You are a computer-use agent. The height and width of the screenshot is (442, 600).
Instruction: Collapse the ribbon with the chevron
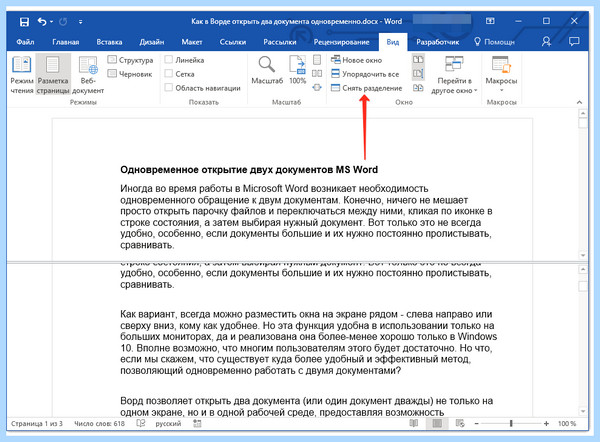pos(579,102)
